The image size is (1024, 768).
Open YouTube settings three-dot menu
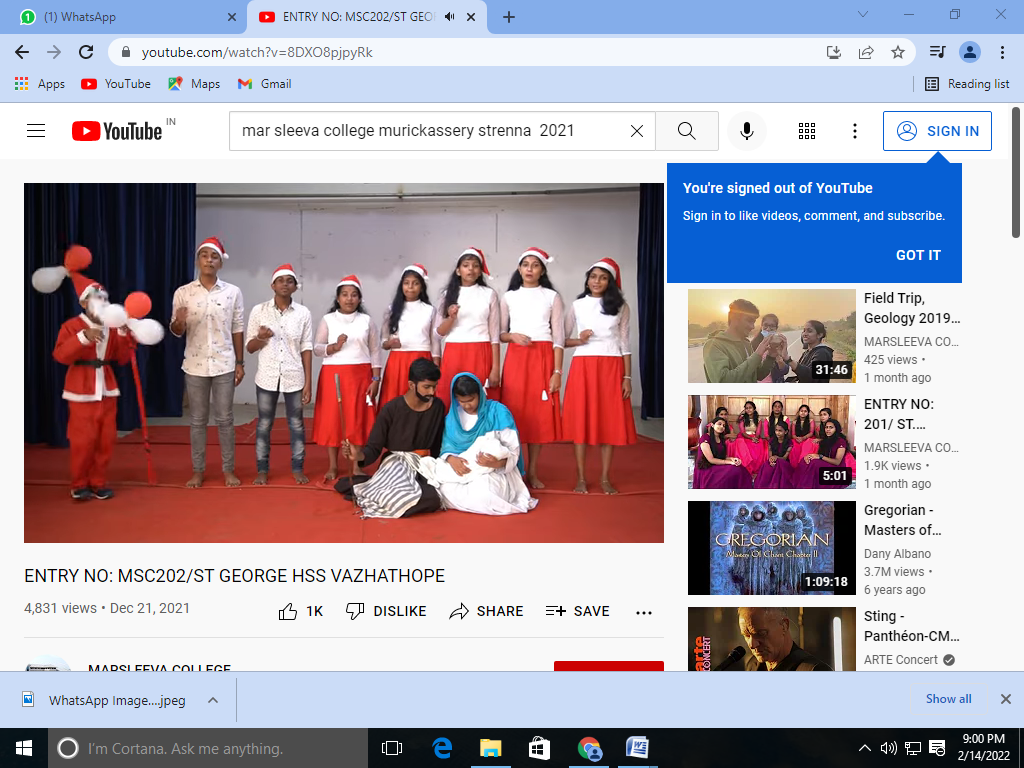pyautogui.click(x=854, y=131)
